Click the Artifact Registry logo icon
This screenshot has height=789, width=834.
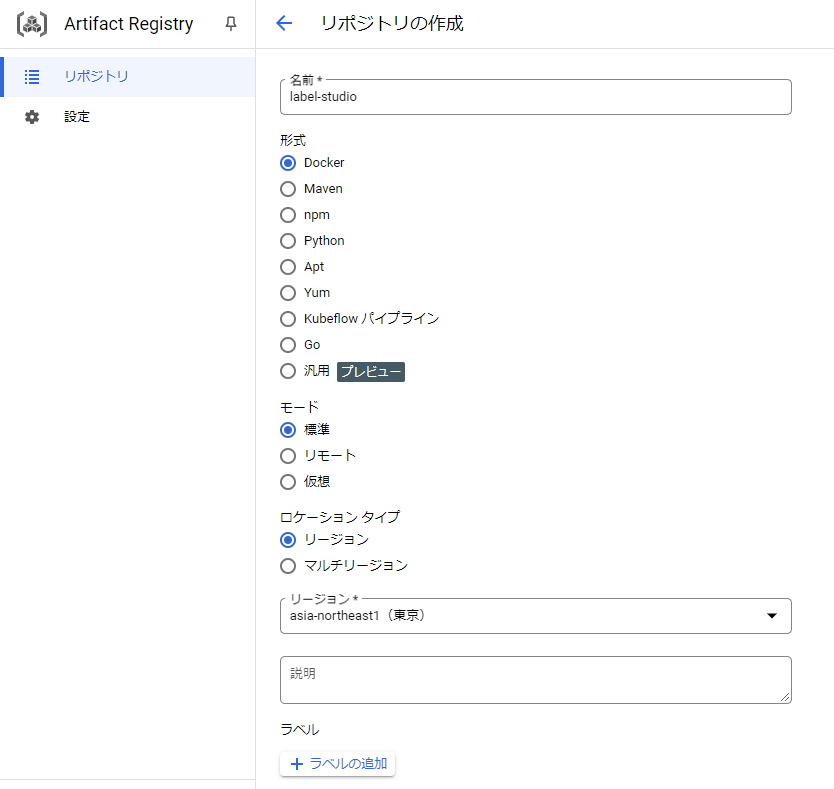32,24
